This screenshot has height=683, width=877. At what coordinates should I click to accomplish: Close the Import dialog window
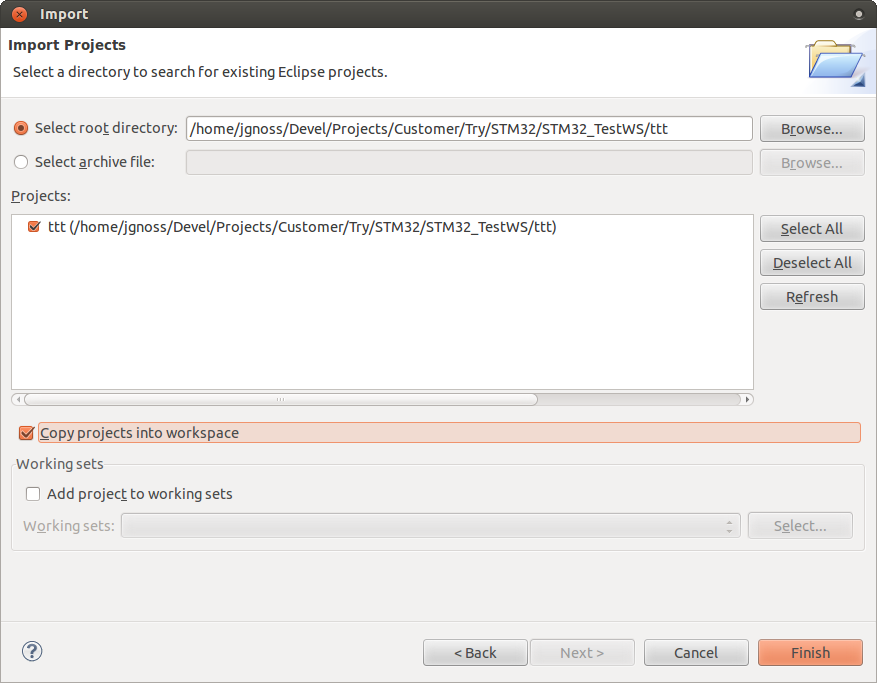pyautogui.click(x=20, y=14)
